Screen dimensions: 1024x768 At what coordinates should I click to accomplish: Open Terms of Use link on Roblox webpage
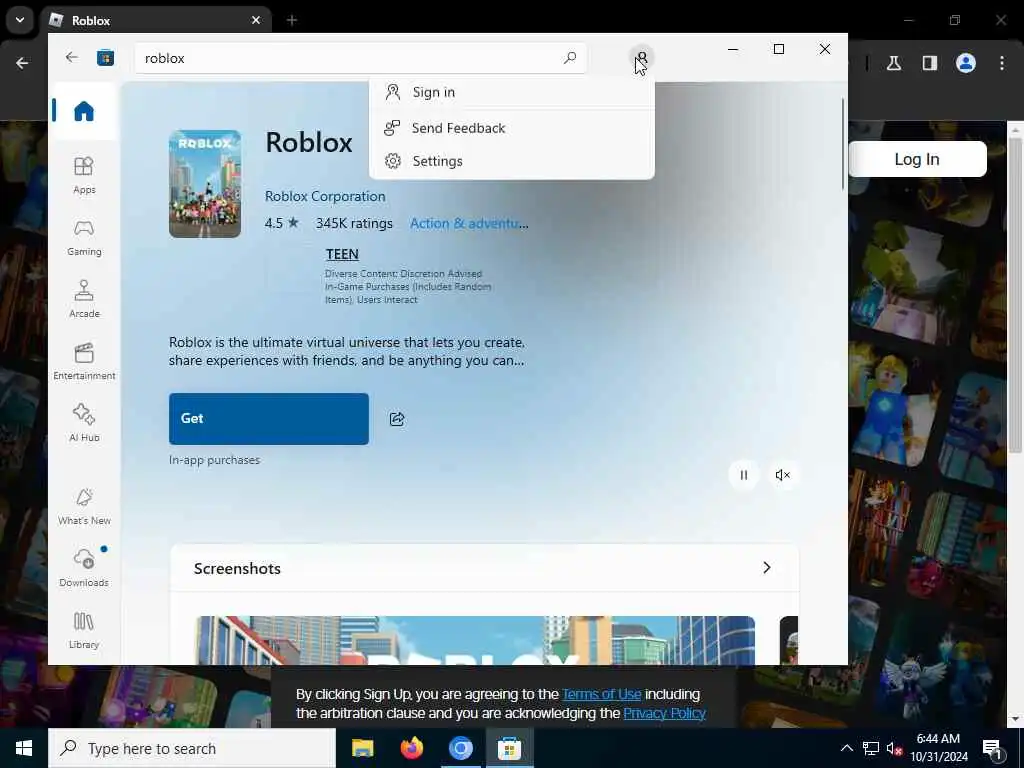coord(601,694)
